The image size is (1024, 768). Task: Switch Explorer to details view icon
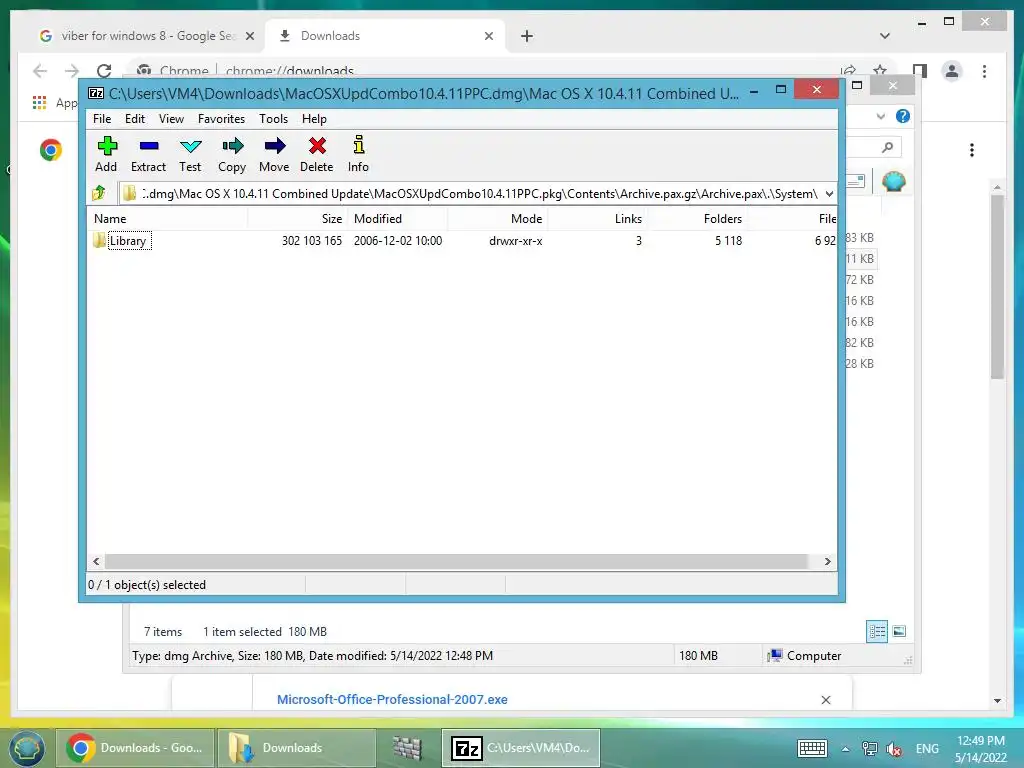coord(877,632)
